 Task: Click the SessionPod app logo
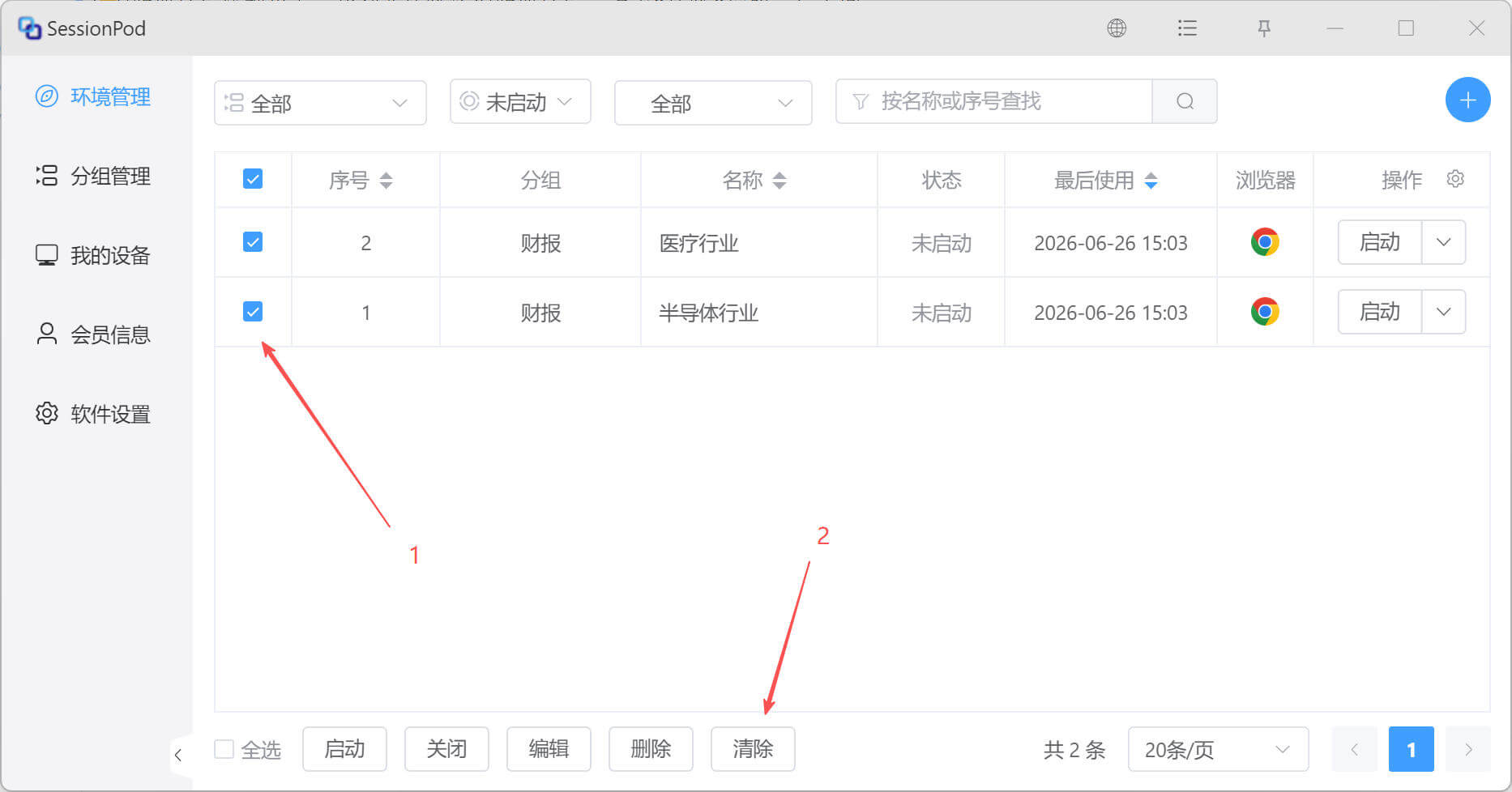click(x=30, y=28)
